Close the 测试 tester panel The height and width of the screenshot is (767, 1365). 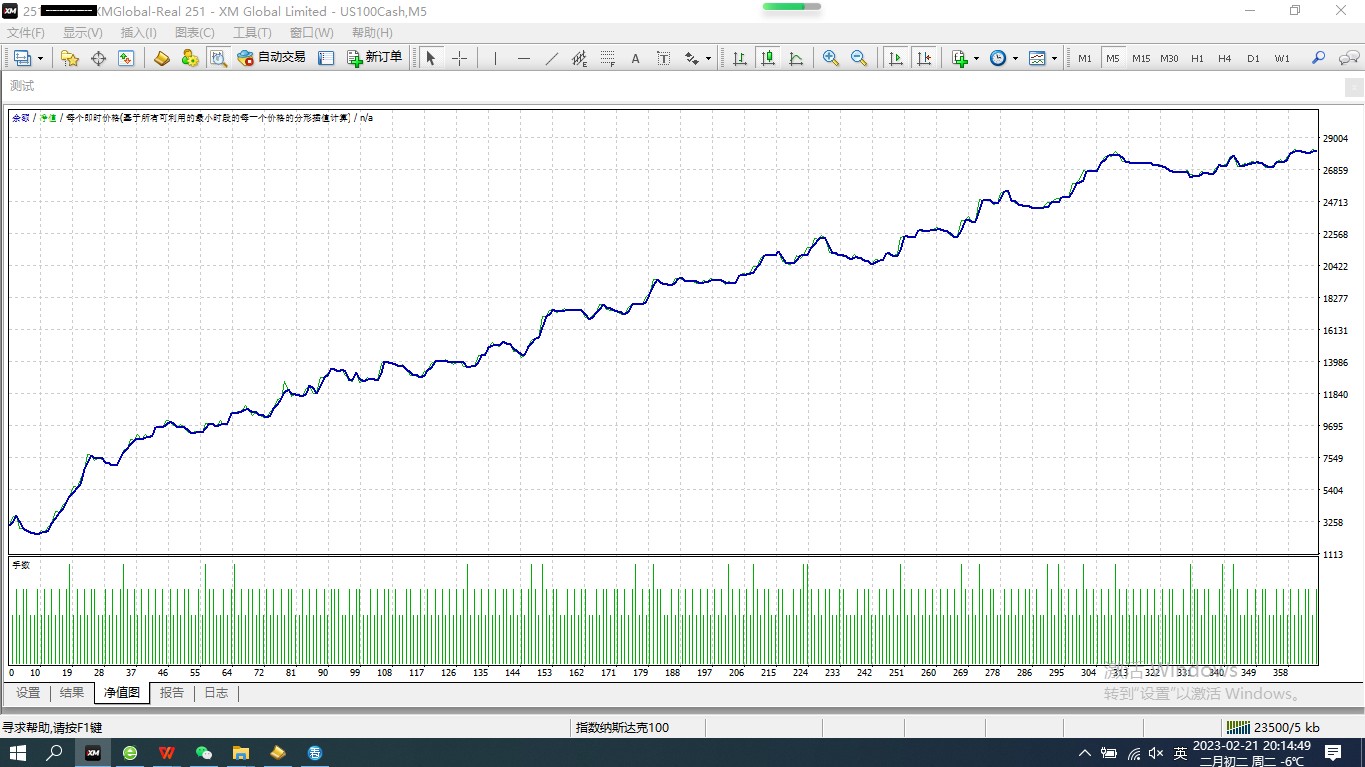1355,88
